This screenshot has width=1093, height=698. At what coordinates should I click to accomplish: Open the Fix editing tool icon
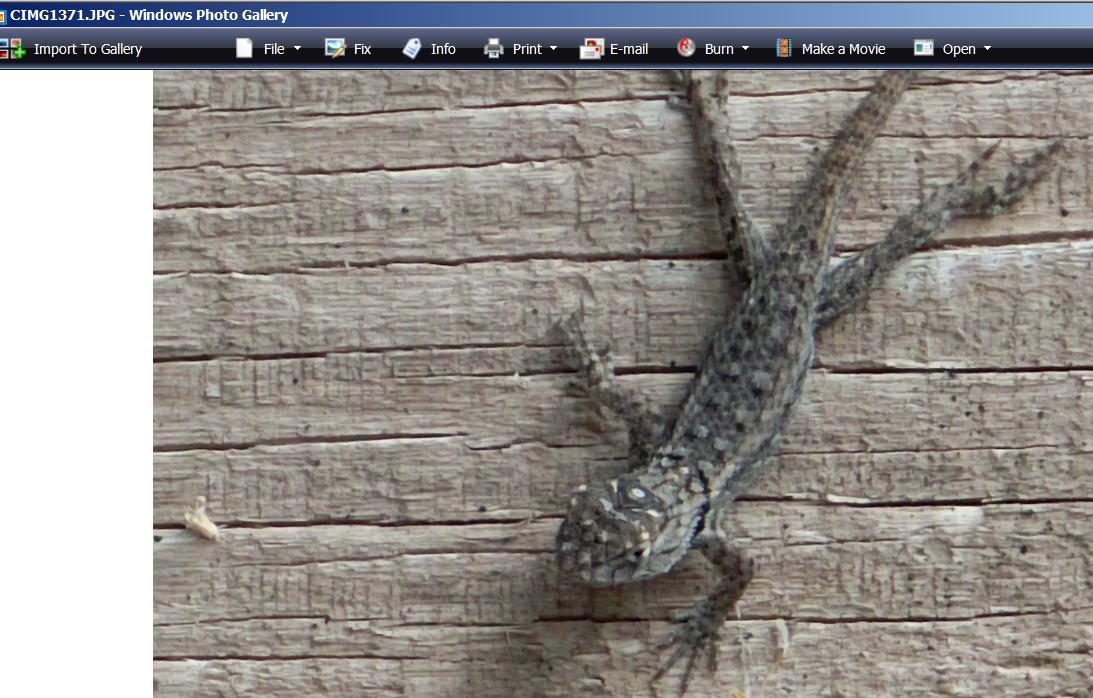(335, 48)
